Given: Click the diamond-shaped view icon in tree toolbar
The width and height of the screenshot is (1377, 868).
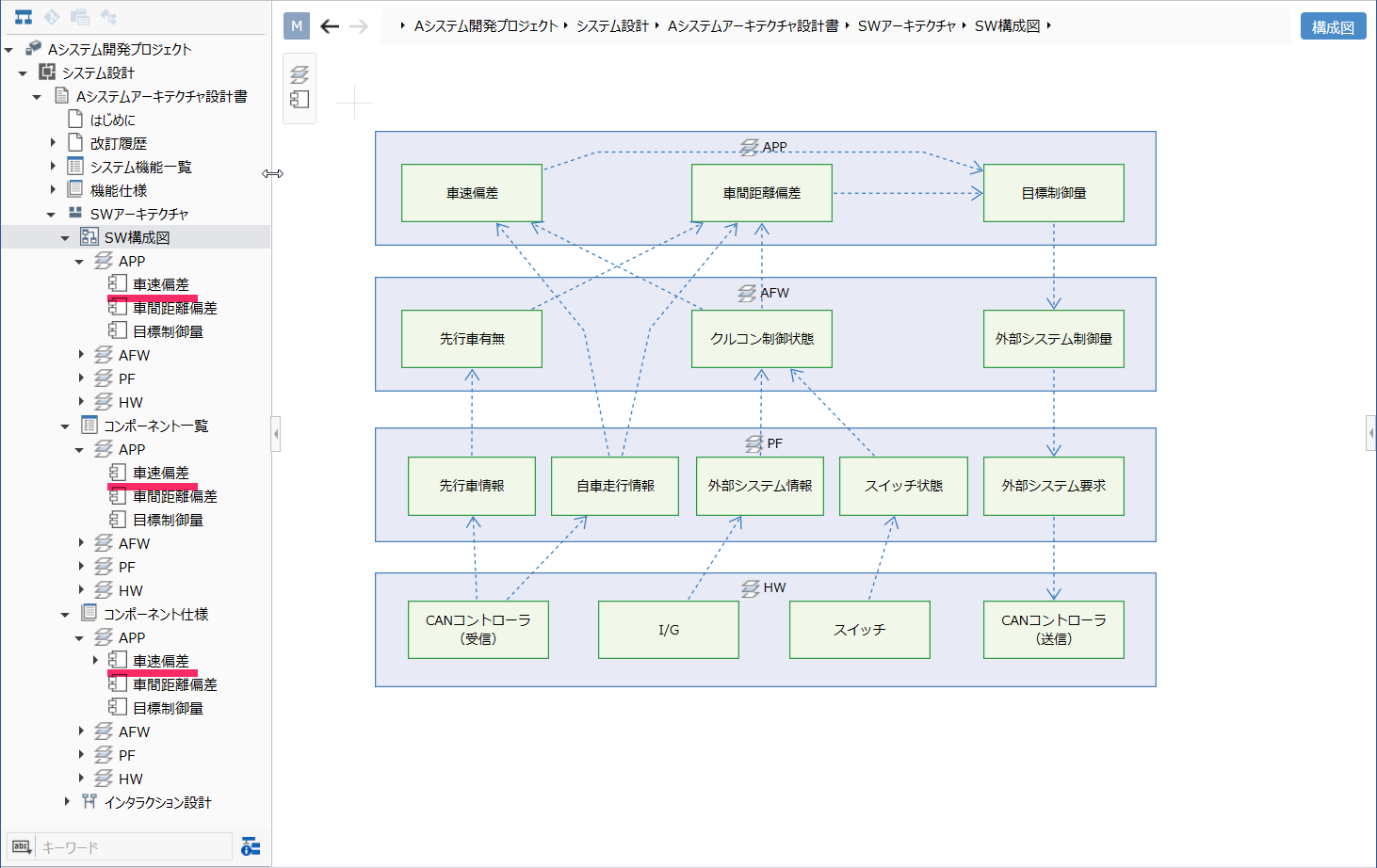Looking at the screenshot, I should [52, 17].
